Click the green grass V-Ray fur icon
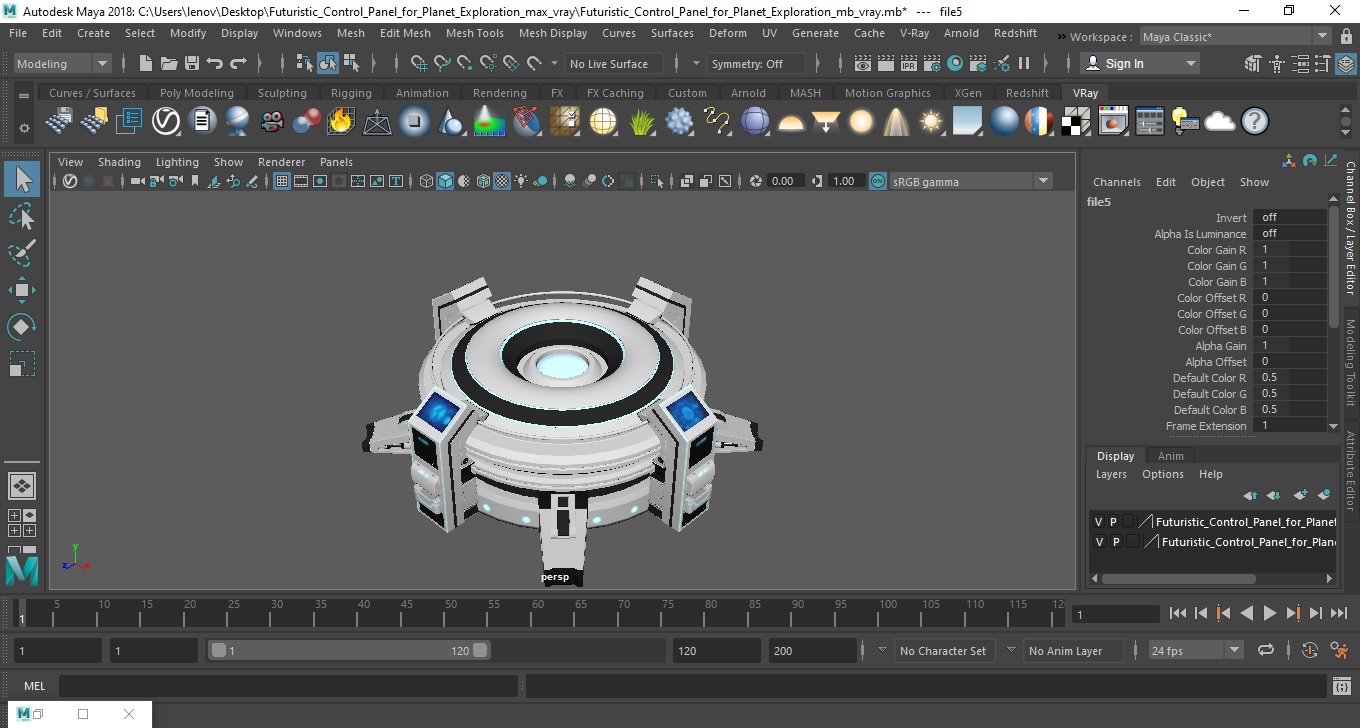Viewport: 1360px width, 728px height. 641,122
